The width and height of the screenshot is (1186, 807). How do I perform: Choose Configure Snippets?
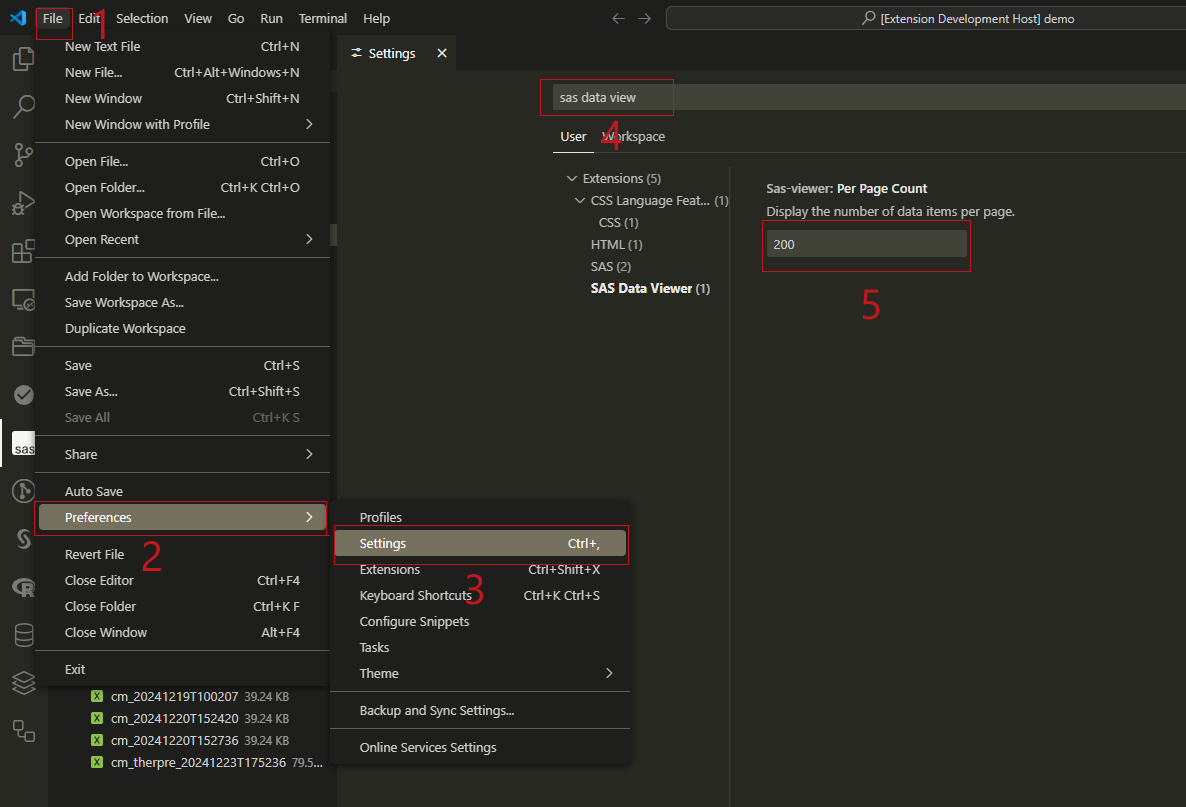pyautogui.click(x=480, y=622)
